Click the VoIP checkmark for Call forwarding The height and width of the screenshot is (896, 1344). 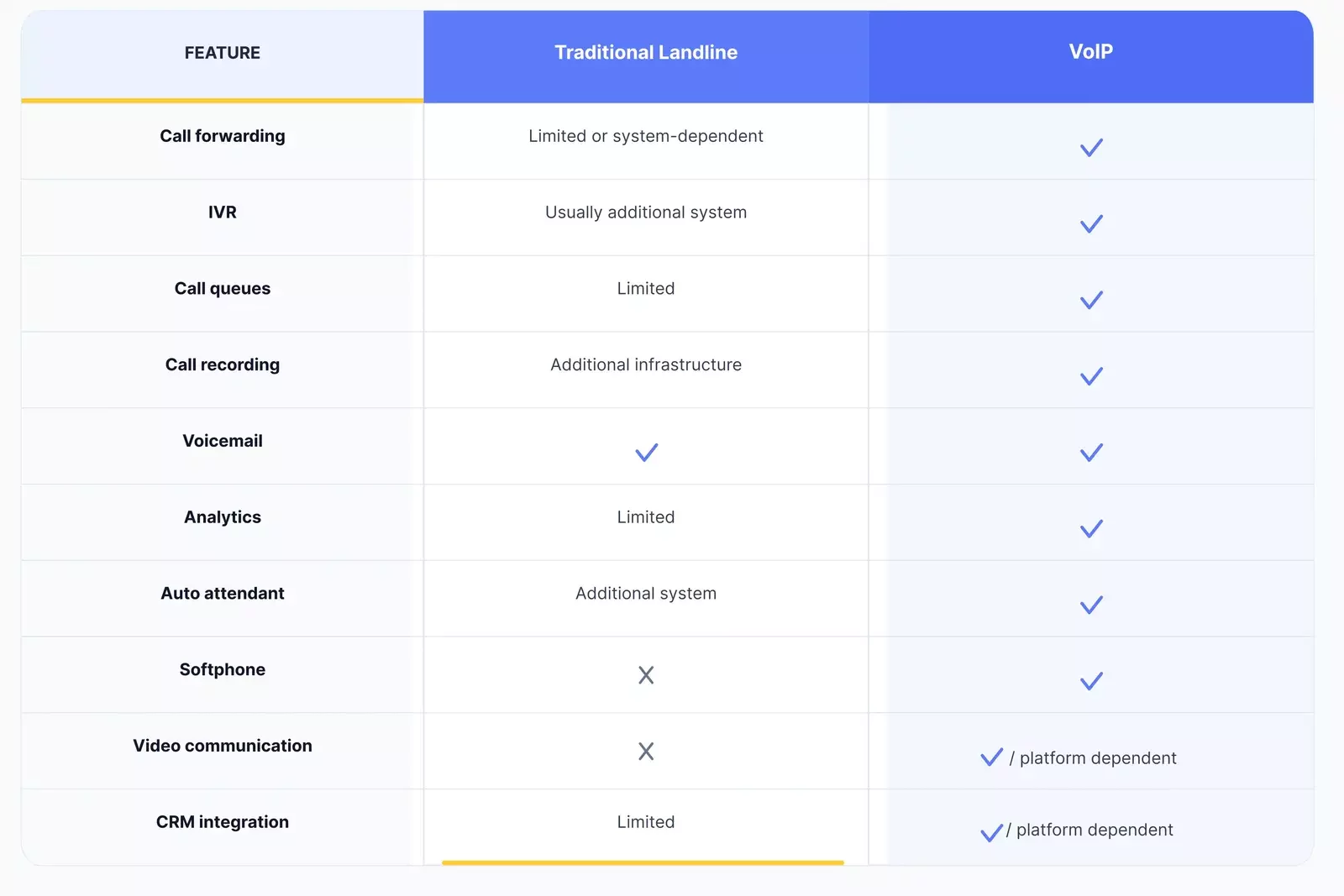1091,148
